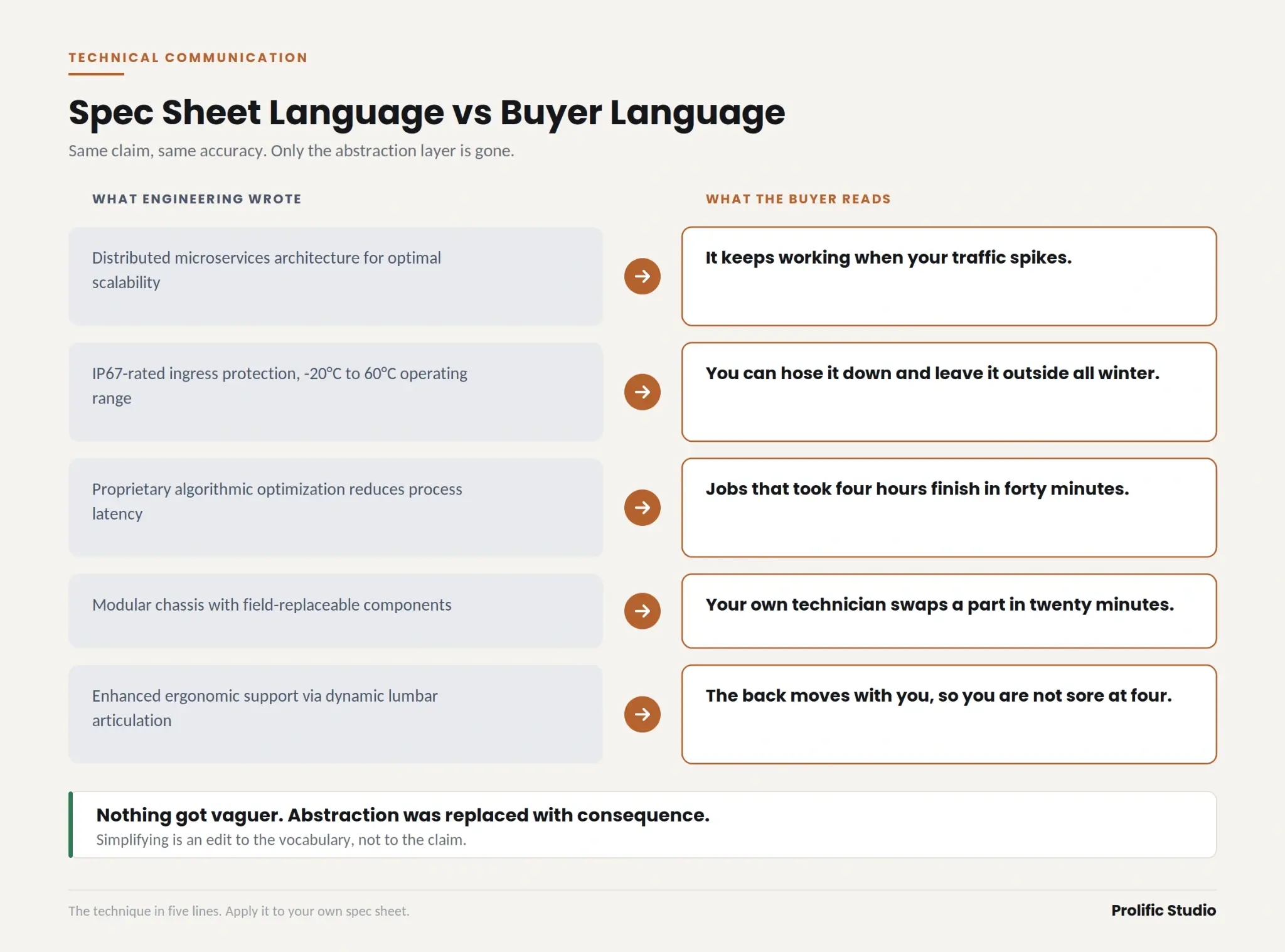Click 'Your own technician swaps a part' box

(x=949, y=611)
